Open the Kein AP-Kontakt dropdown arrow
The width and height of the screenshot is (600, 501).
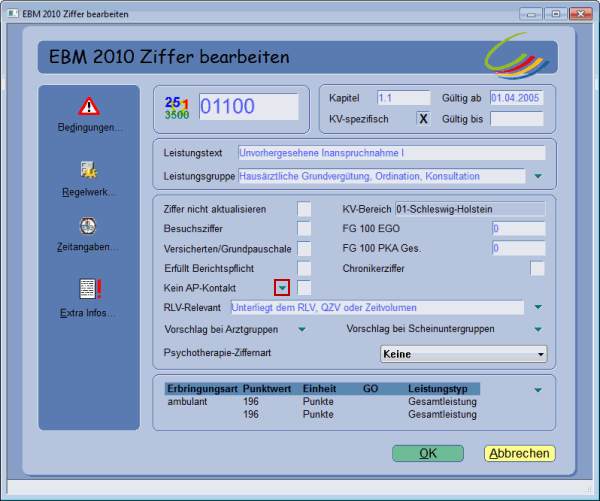click(282, 288)
